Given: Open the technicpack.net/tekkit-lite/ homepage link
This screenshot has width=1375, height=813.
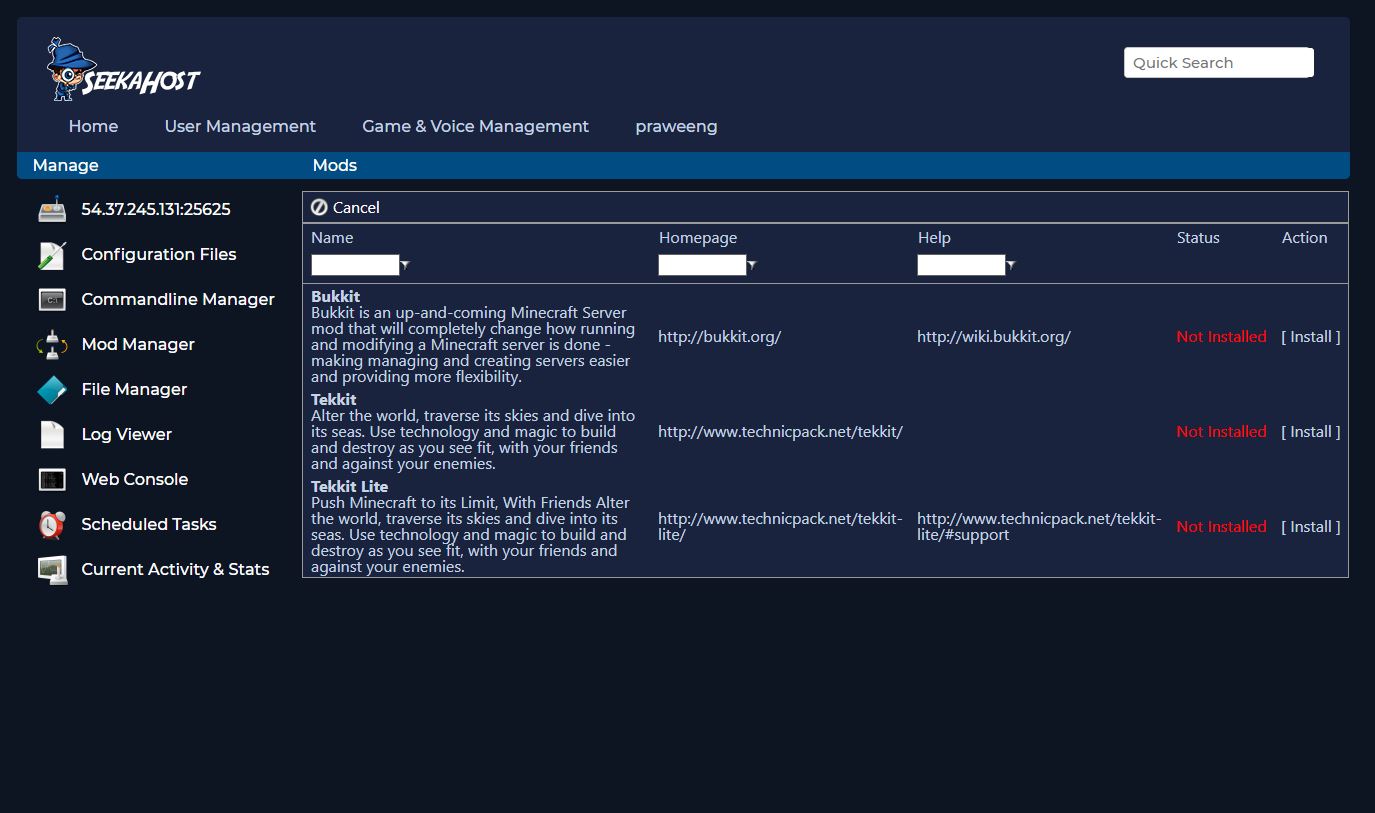Looking at the screenshot, I should pos(780,527).
